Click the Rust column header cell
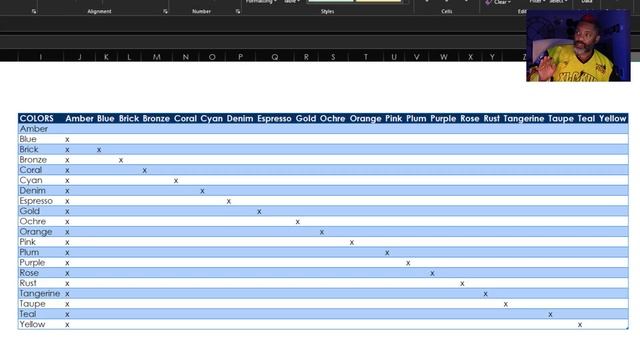 pyautogui.click(x=492, y=118)
